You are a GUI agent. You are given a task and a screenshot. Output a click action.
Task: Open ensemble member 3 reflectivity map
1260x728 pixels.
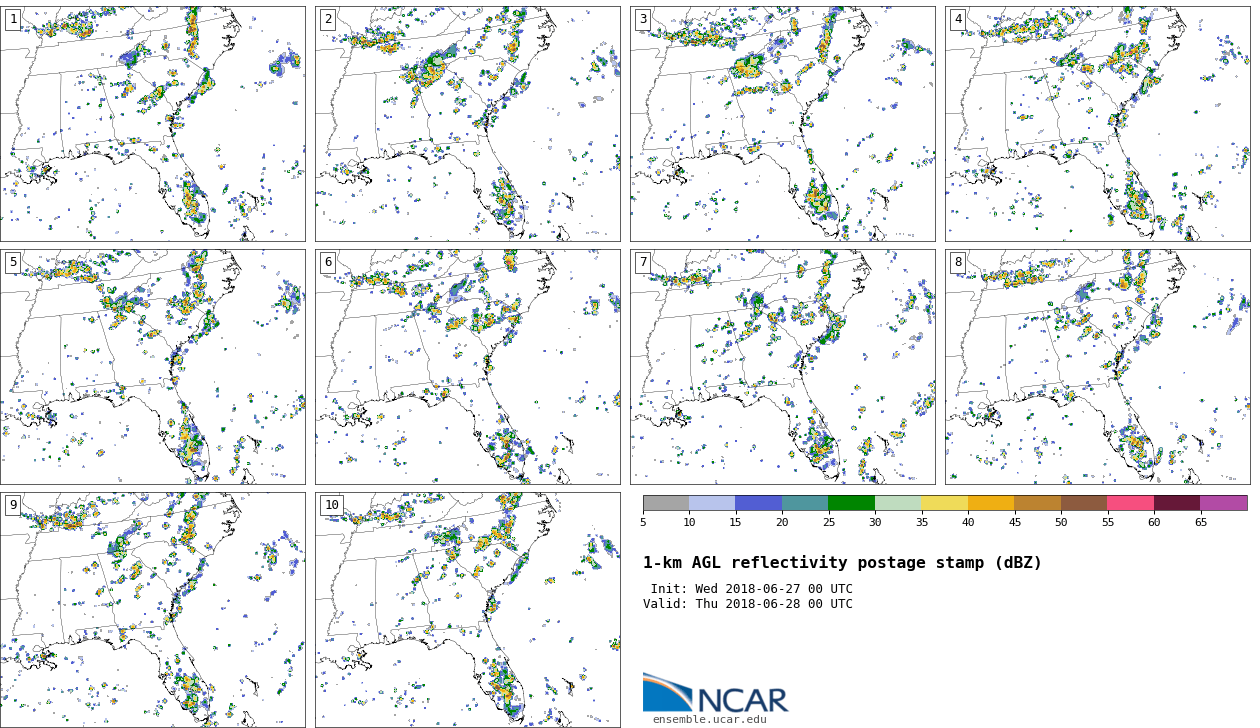783,124
